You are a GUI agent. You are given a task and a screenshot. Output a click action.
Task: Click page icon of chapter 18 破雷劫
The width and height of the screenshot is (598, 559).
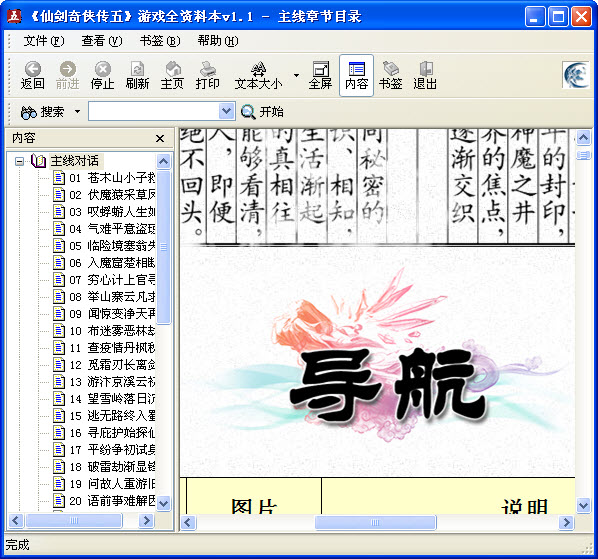click(59, 467)
